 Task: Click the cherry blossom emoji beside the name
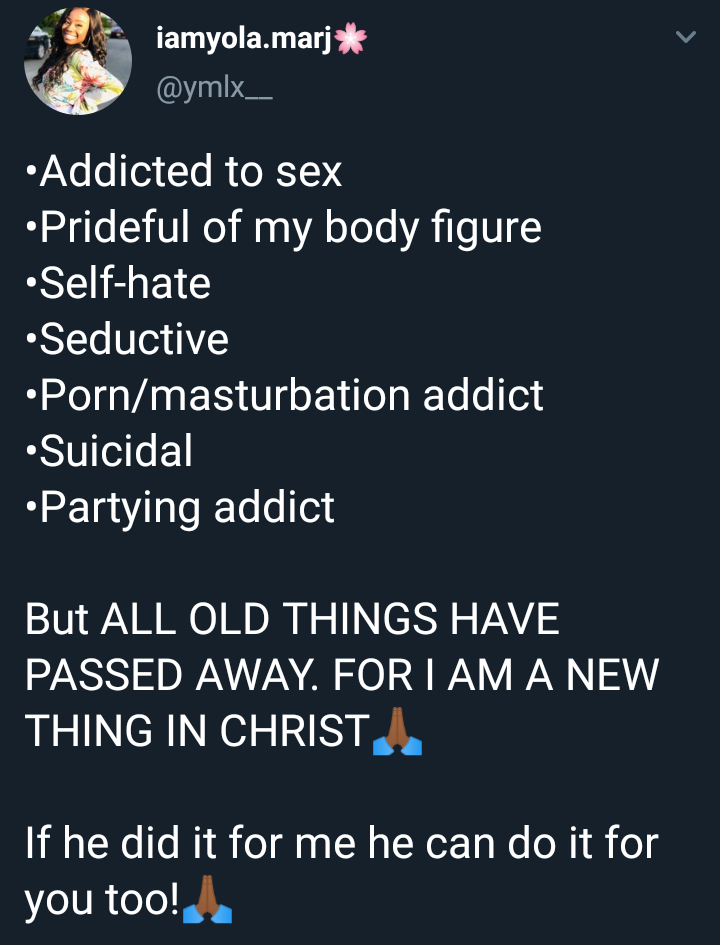(351, 39)
